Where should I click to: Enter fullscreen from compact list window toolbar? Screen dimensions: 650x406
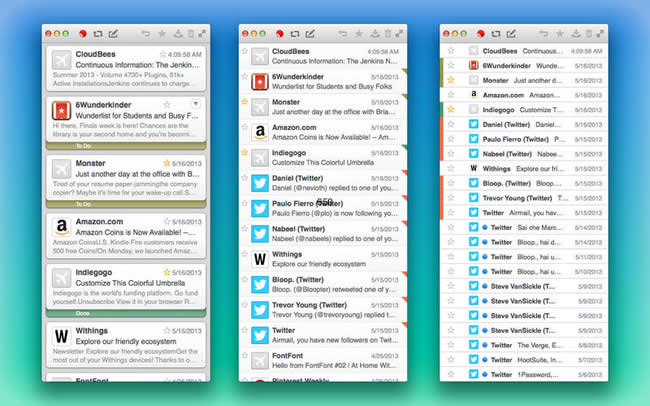pyautogui.click(x=600, y=34)
